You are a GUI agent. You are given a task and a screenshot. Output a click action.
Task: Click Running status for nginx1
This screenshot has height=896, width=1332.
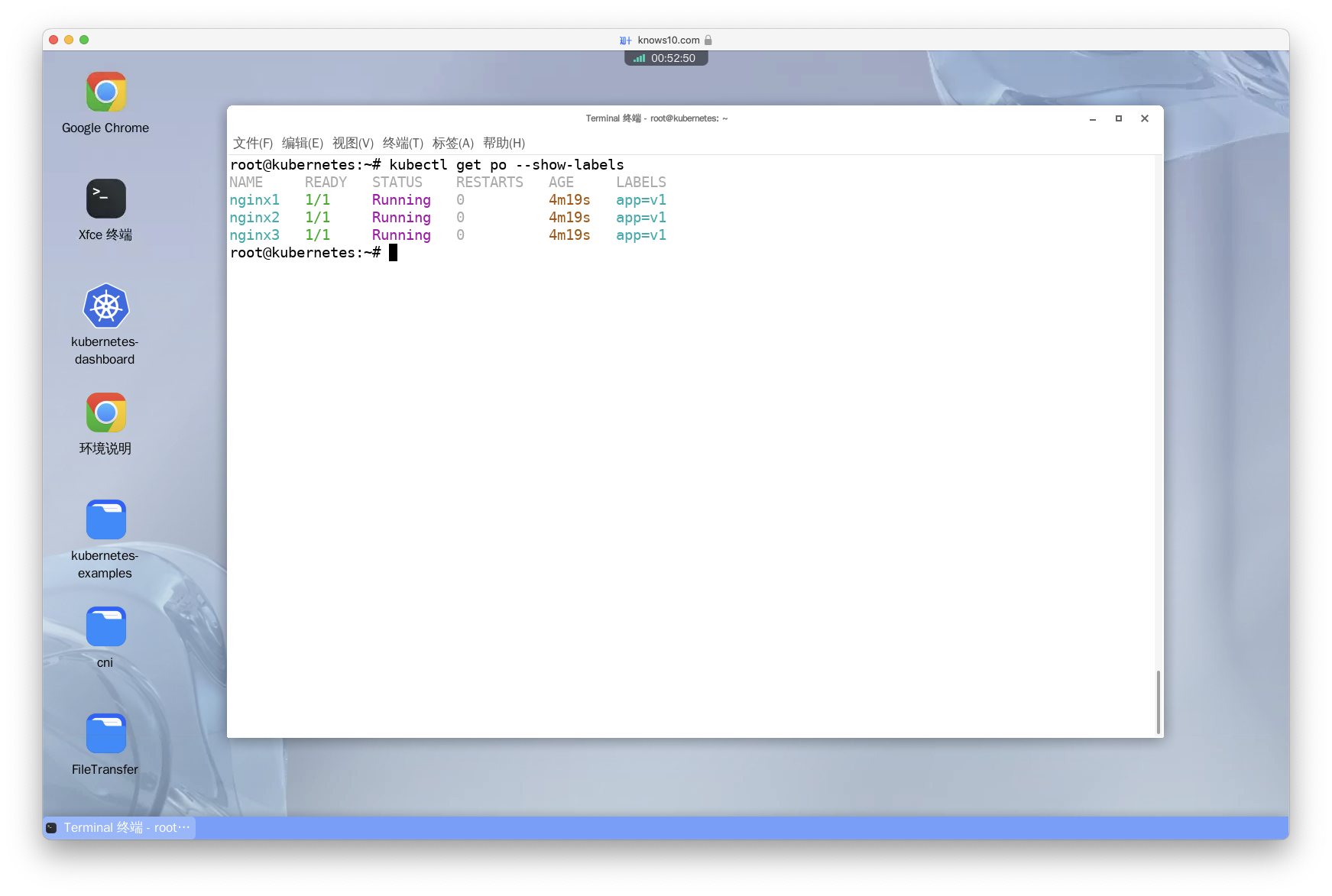[x=401, y=200]
